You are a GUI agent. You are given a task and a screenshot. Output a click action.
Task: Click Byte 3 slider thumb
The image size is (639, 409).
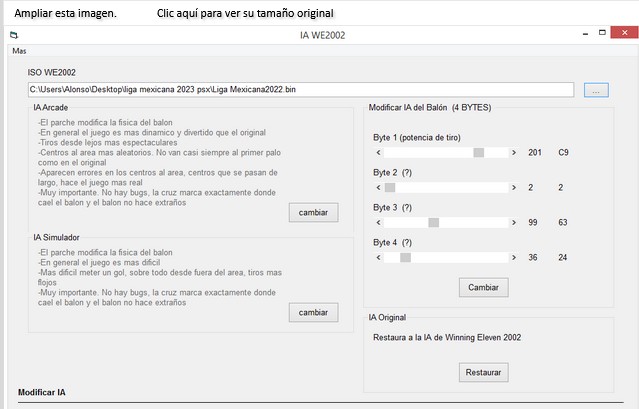pyautogui.click(x=434, y=222)
